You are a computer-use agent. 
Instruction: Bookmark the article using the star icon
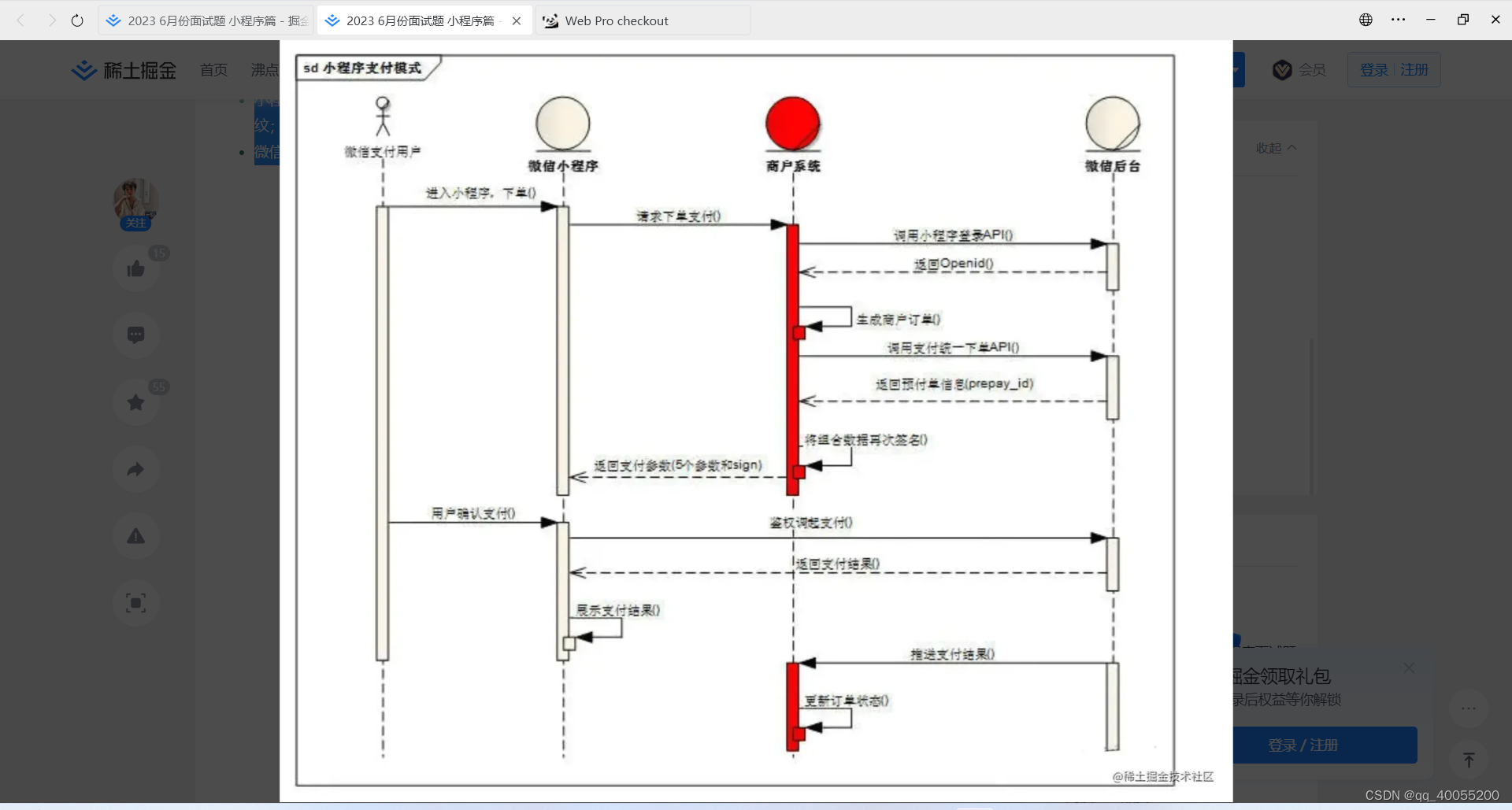[135, 401]
